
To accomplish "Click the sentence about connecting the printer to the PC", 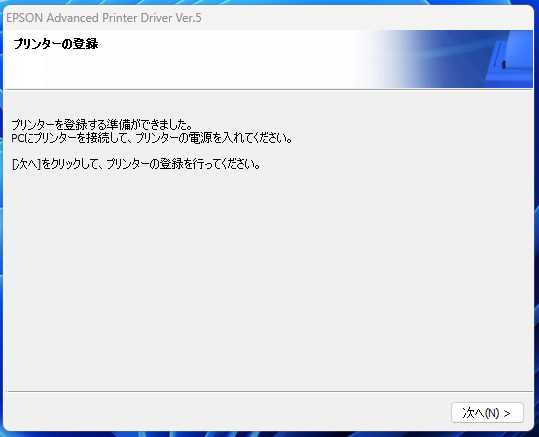I will pos(152,138).
